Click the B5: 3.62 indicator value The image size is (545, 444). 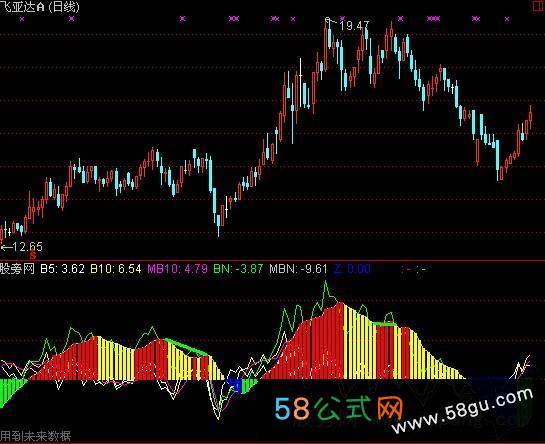point(63,269)
